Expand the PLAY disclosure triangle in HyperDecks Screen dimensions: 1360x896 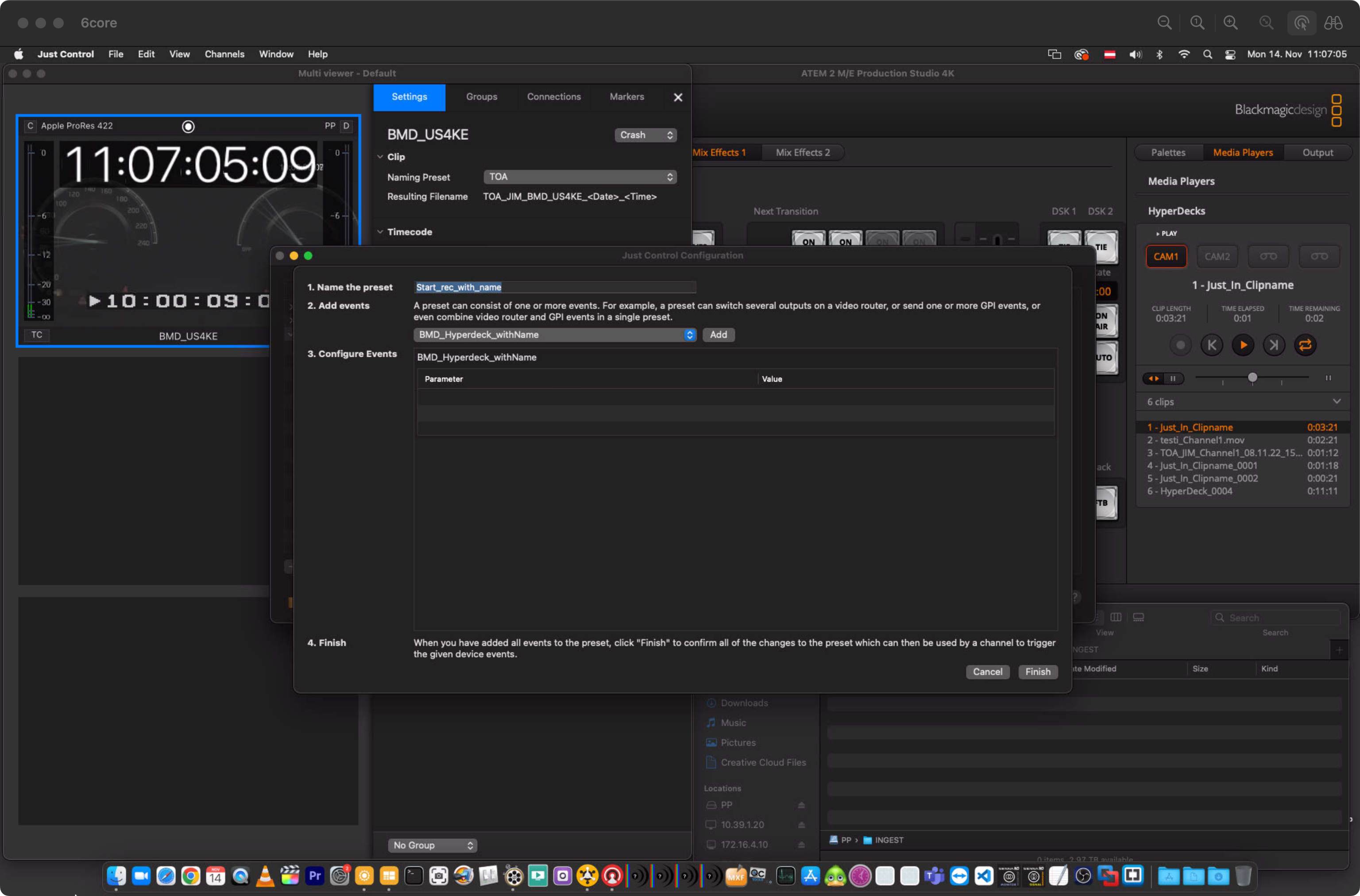tap(1157, 234)
